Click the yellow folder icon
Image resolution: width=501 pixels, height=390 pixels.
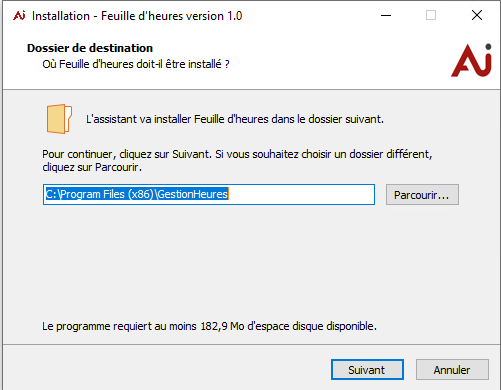[x=59, y=119]
